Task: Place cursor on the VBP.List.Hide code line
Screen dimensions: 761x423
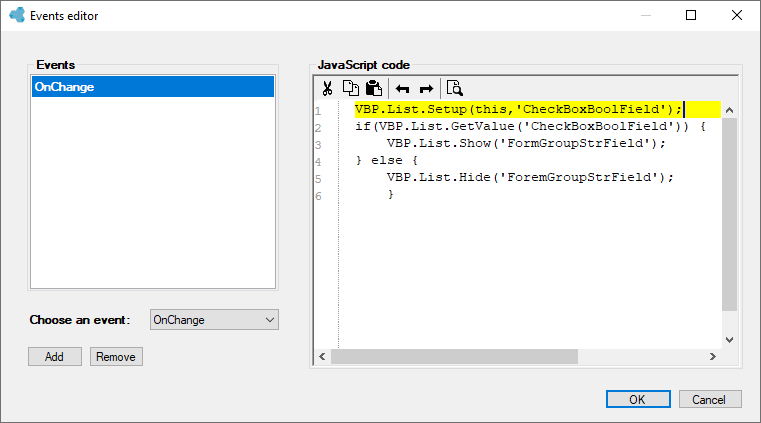Action: [x=530, y=177]
